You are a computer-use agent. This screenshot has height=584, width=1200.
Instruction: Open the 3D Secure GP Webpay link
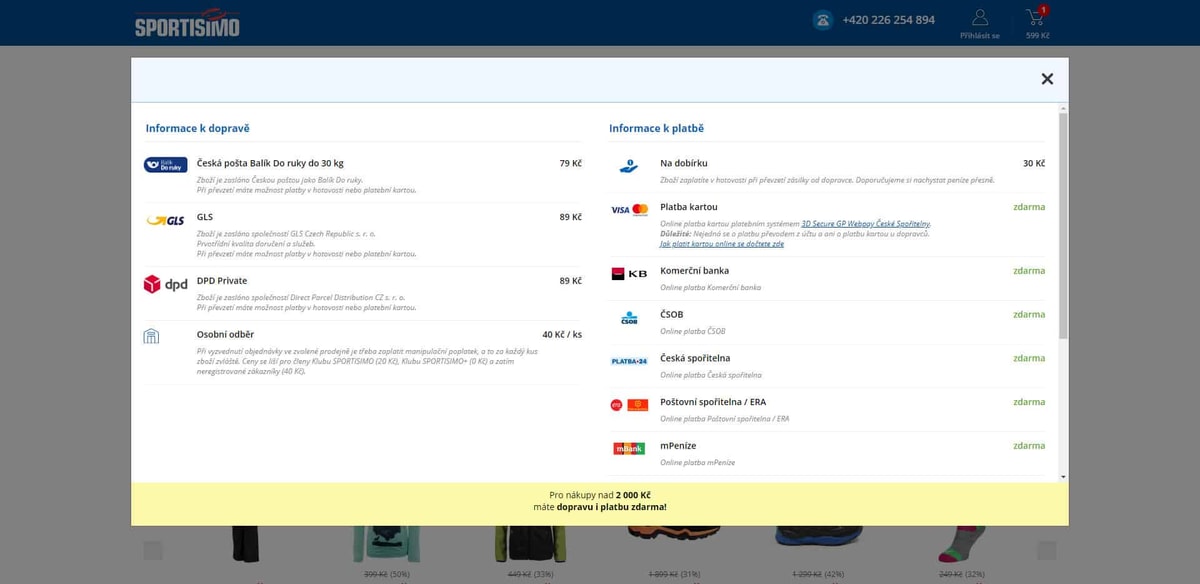[x=866, y=223]
